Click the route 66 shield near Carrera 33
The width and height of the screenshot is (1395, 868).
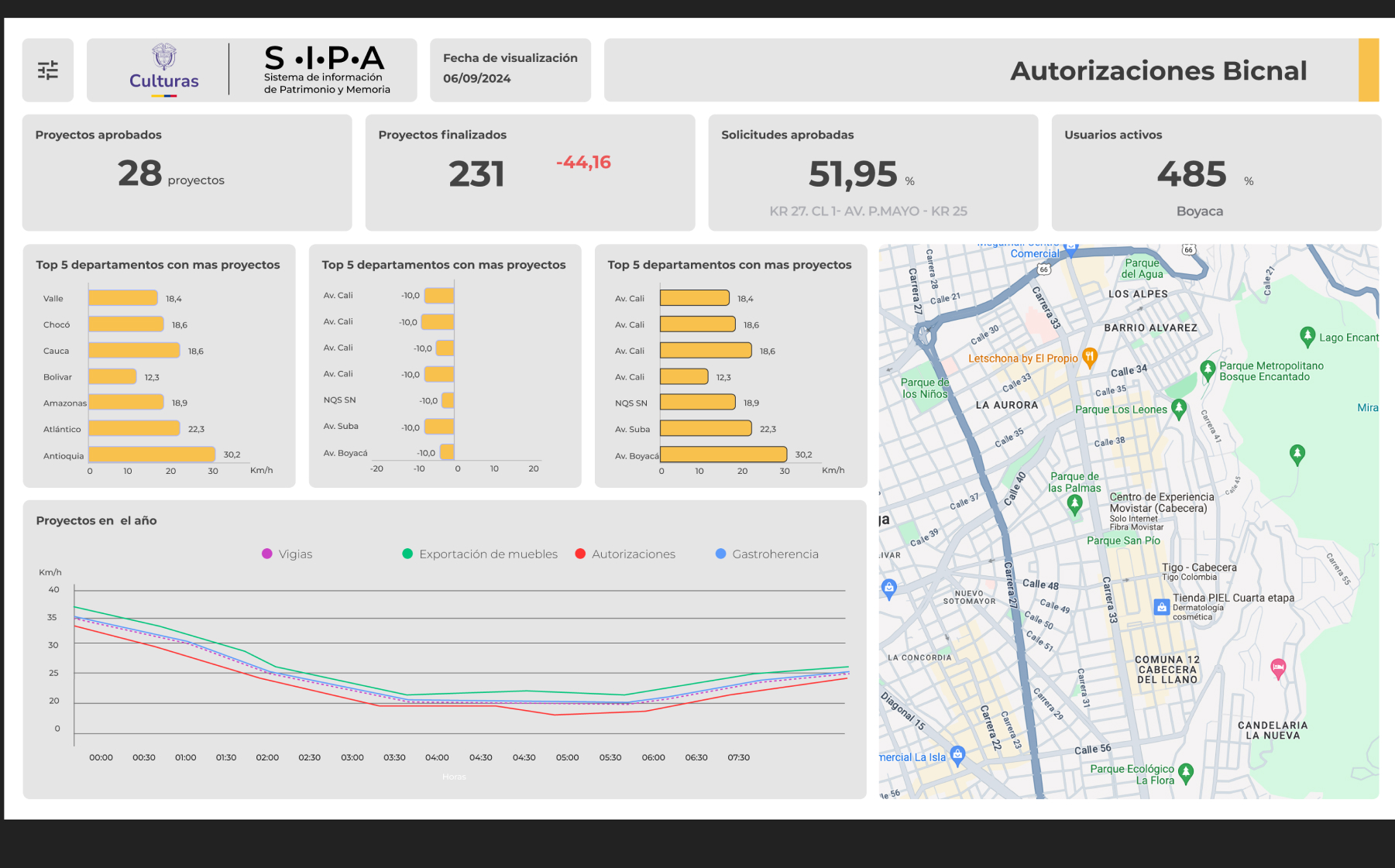pyautogui.click(x=1044, y=269)
